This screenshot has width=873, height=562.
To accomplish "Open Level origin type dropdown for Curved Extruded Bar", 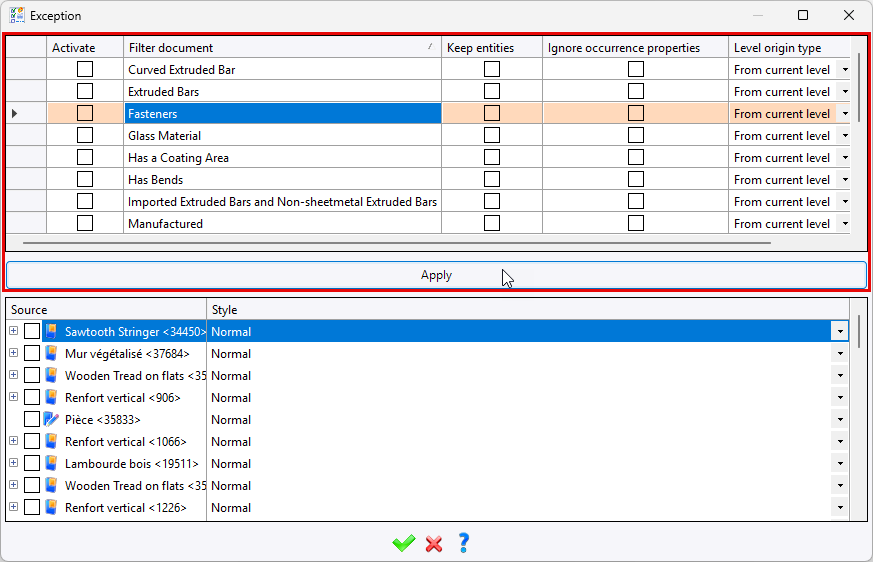I will (x=844, y=70).
